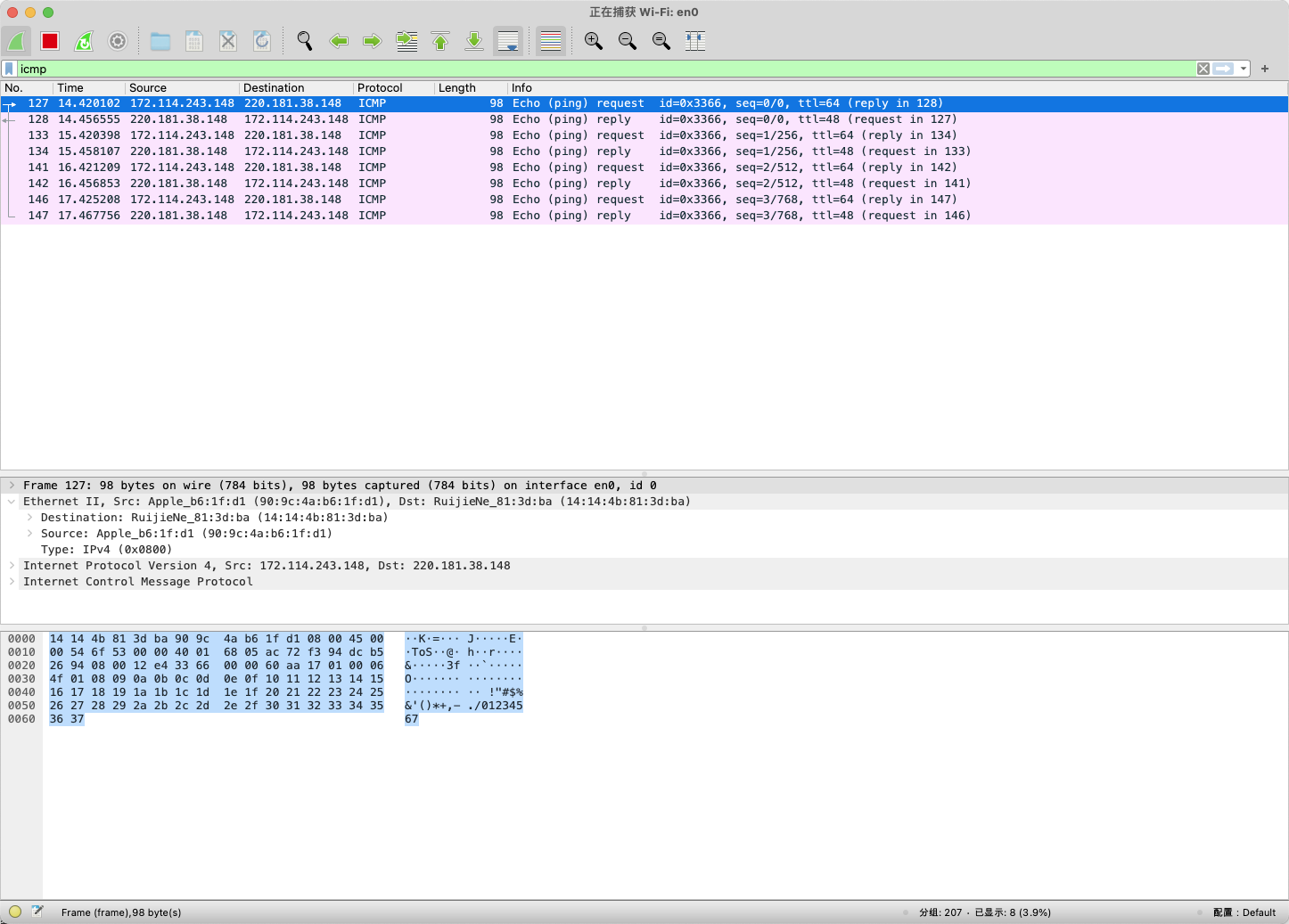This screenshot has width=1289, height=924.
Task: Select packet number 134 in the list
Action: pyautogui.click(x=357, y=151)
